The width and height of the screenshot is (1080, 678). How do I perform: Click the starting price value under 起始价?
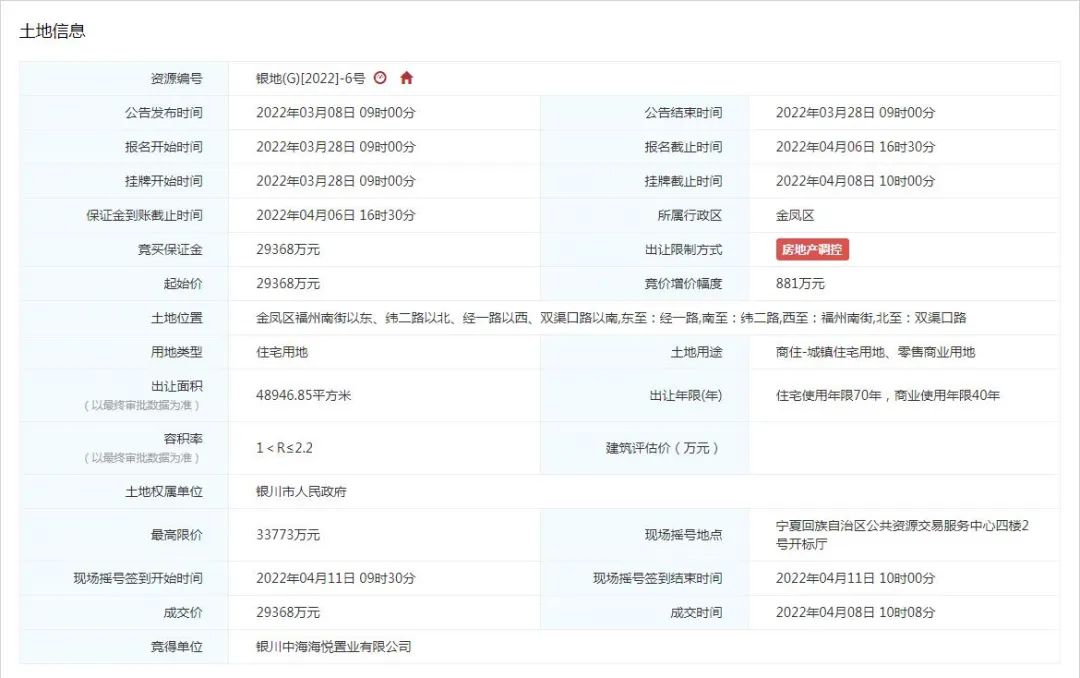pyautogui.click(x=288, y=284)
